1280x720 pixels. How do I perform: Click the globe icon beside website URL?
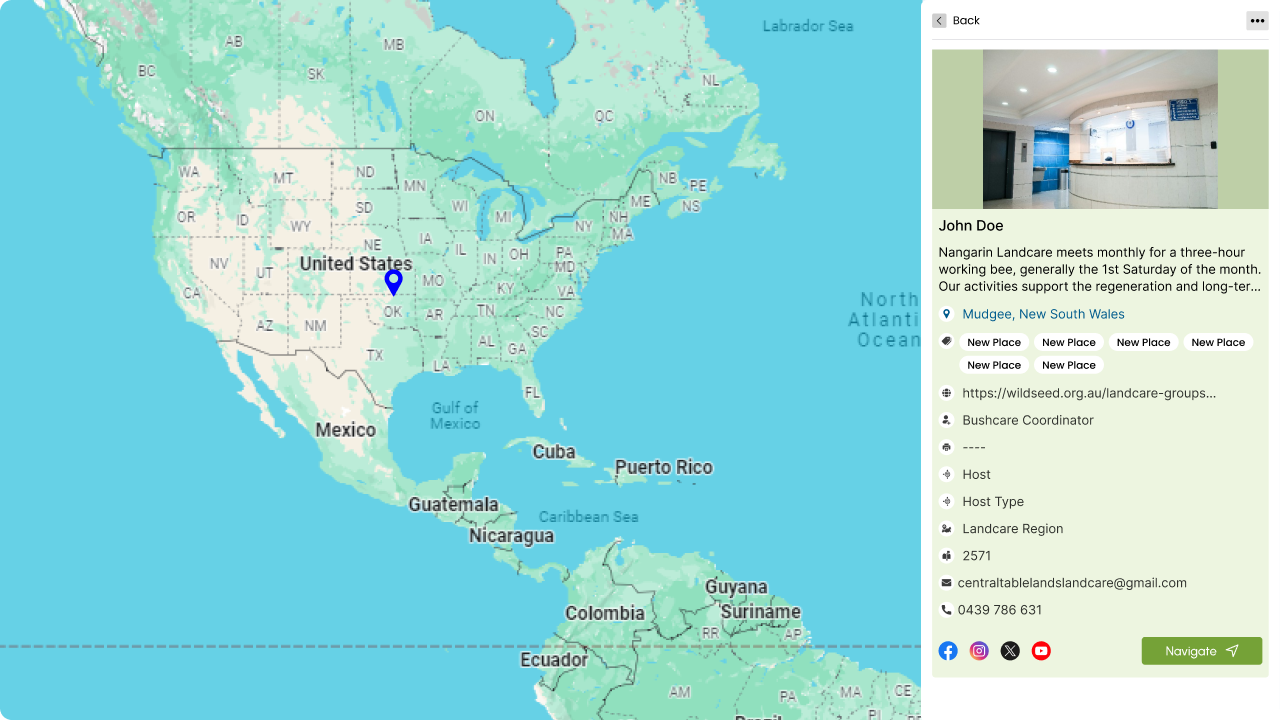pyautogui.click(x=946, y=393)
